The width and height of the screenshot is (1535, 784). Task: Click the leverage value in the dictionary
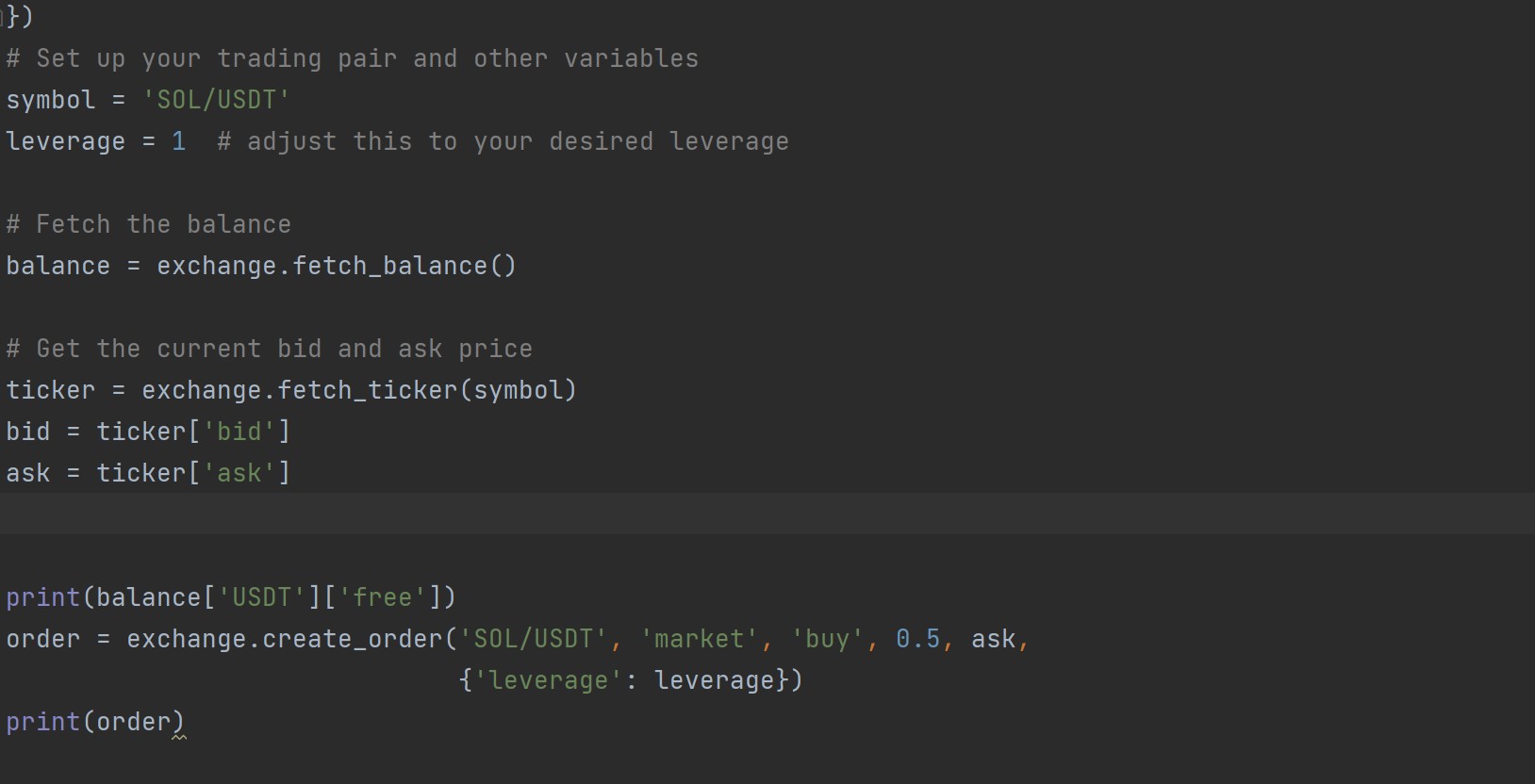pos(715,680)
